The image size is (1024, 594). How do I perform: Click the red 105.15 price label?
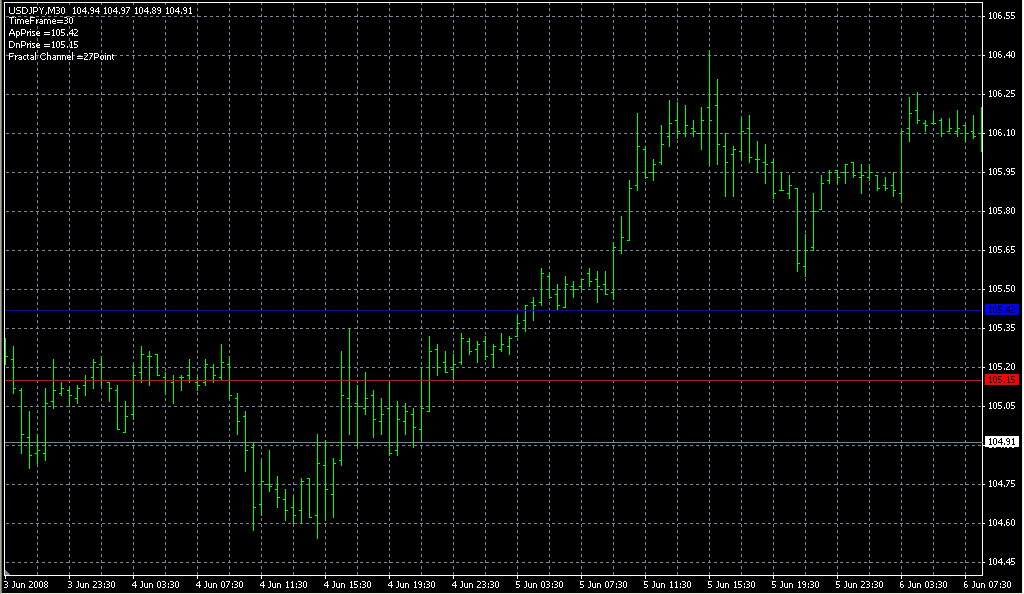pos(1001,380)
